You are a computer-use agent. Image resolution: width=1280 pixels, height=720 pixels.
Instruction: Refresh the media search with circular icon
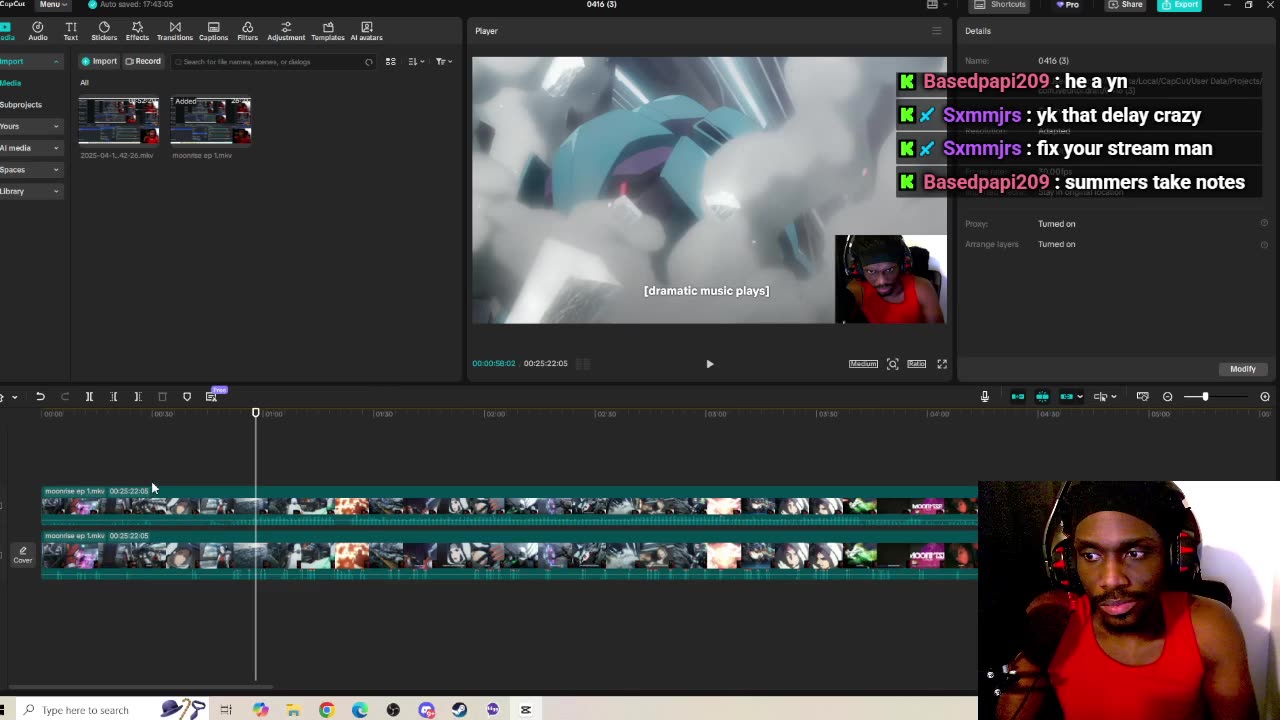[x=368, y=62]
